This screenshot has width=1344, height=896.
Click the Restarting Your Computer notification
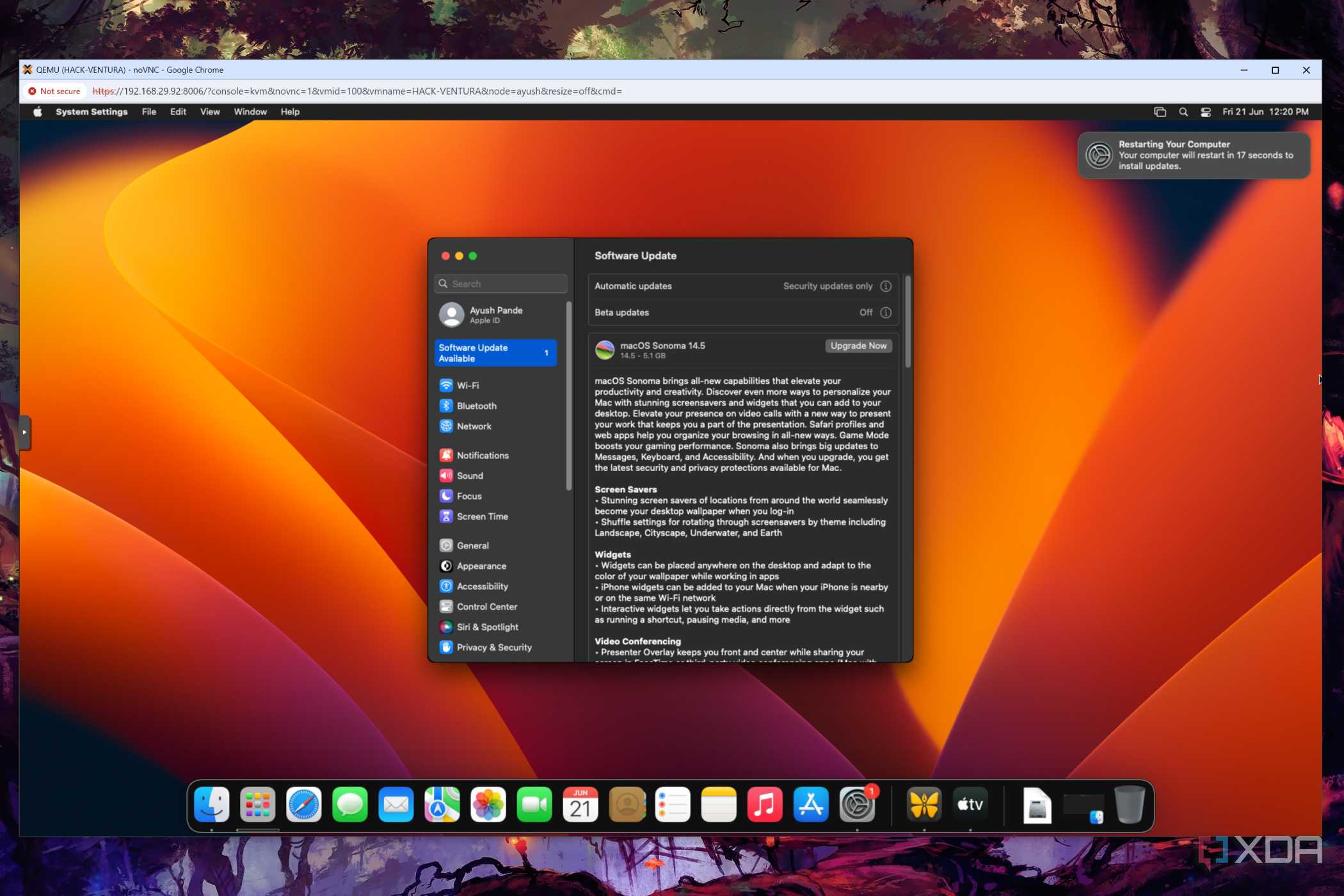1194,155
